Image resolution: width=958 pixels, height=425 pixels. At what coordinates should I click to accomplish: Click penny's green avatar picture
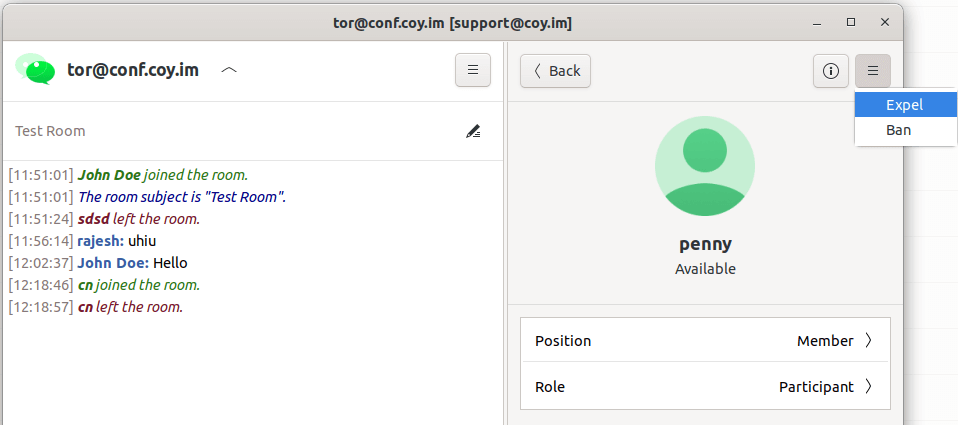coord(705,166)
